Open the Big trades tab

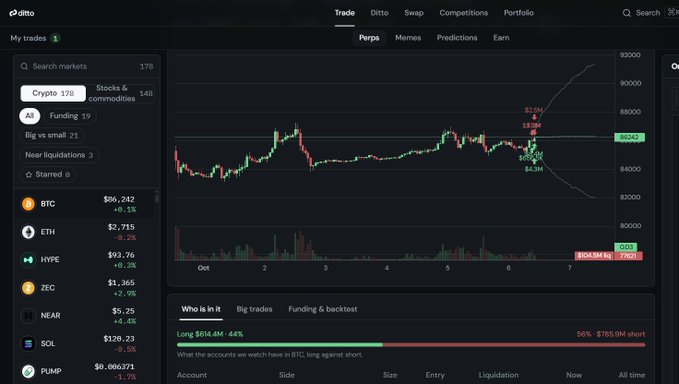click(254, 309)
